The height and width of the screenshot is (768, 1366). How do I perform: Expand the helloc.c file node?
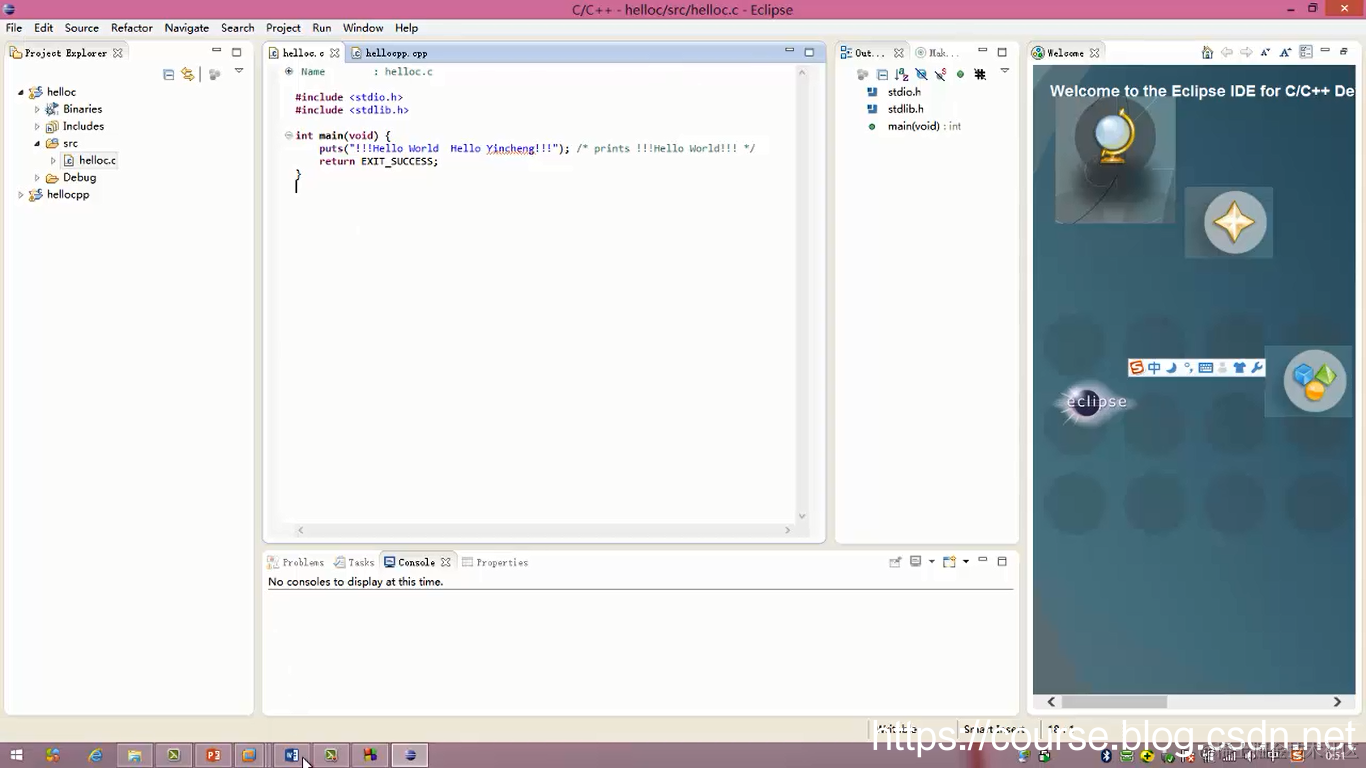[53, 160]
